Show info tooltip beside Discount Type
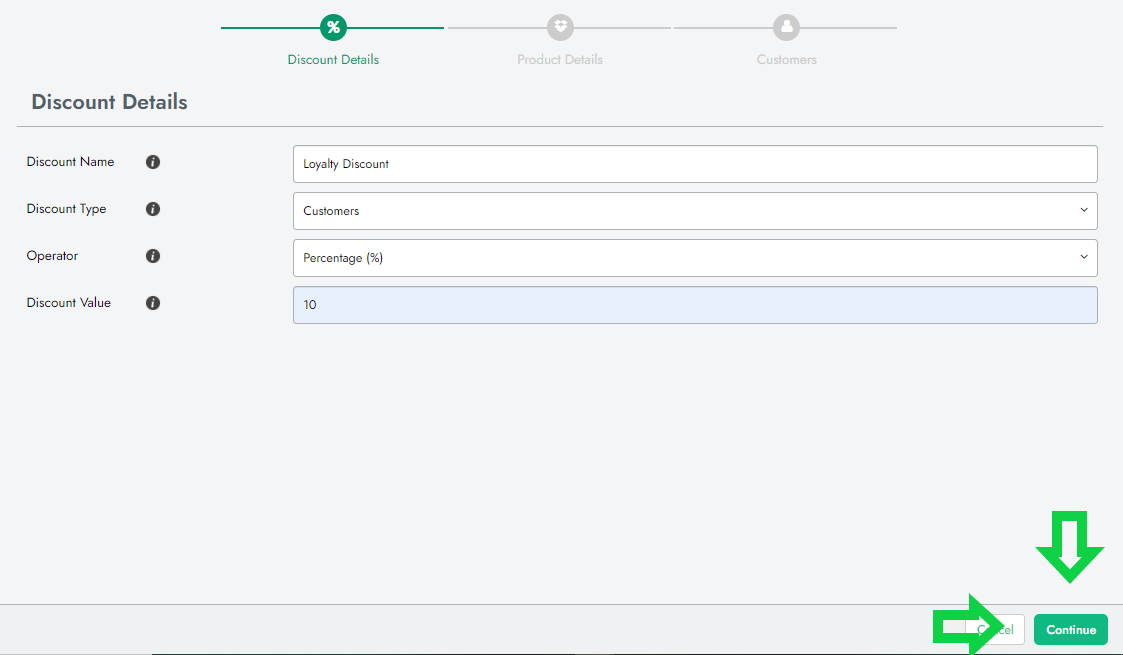This screenshot has width=1123, height=655. [x=153, y=209]
